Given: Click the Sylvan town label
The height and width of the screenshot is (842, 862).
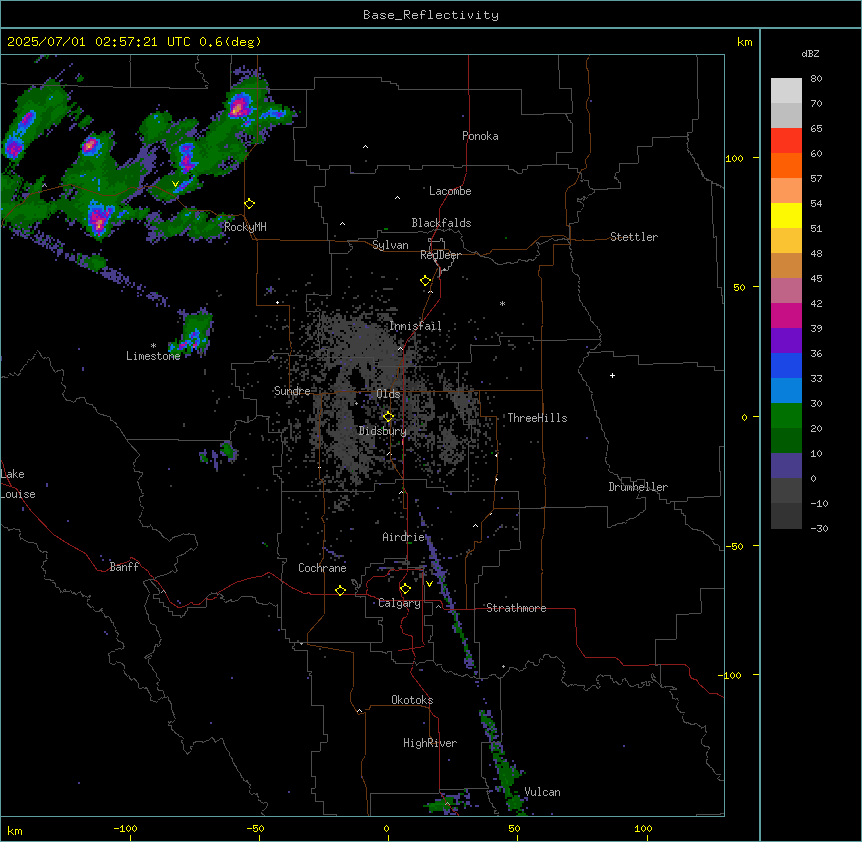Looking at the screenshot, I should pyautogui.click(x=390, y=245).
